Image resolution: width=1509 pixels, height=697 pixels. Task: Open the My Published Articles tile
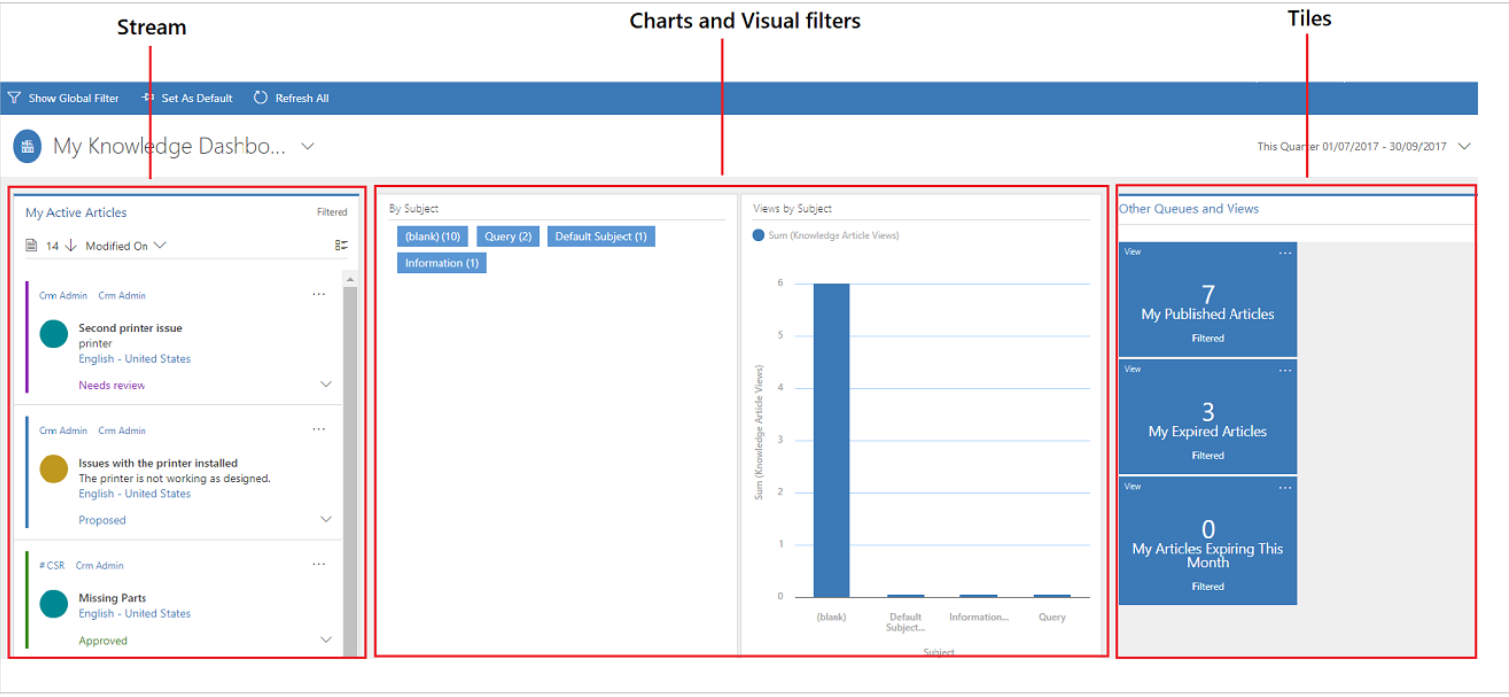1207,299
